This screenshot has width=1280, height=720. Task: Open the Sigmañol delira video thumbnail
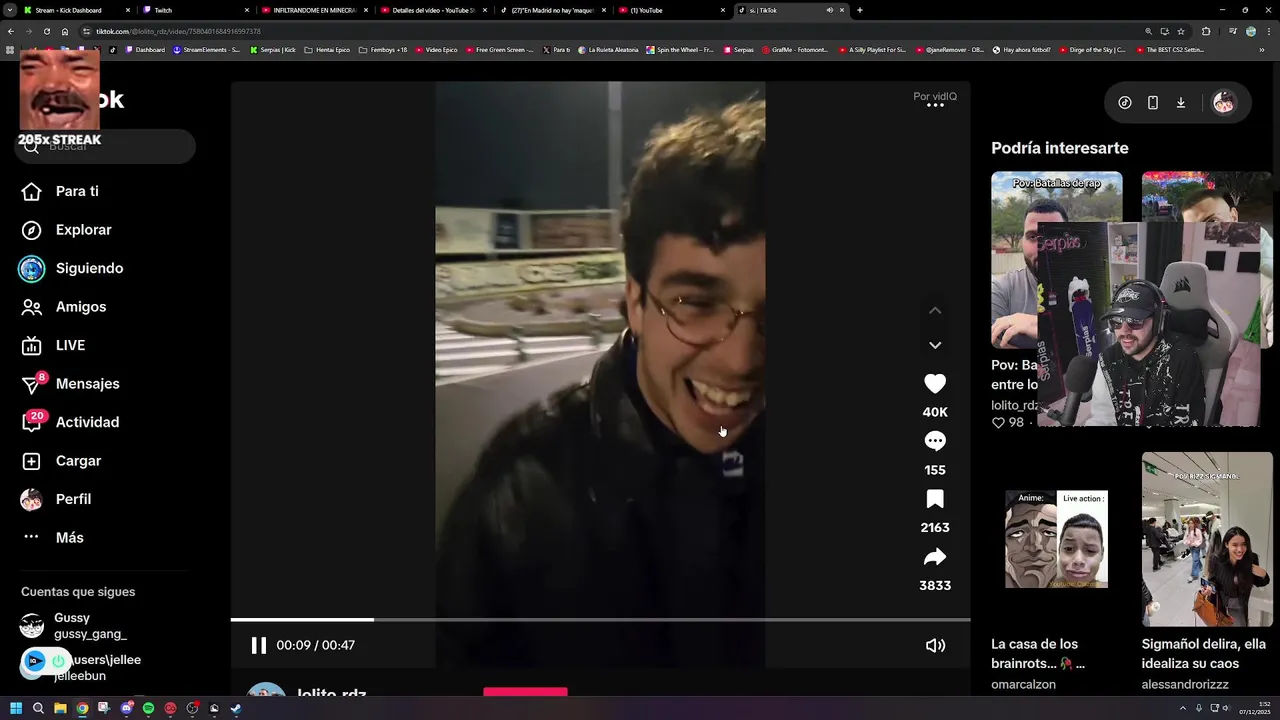tap(1207, 539)
